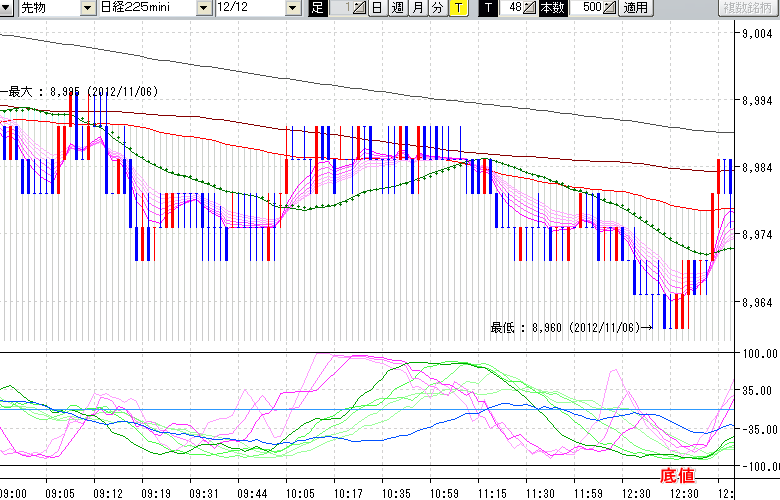Switch chart to weekly bars with 週 button
This screenshot has width=780, height=500.
tap(397, 8)
